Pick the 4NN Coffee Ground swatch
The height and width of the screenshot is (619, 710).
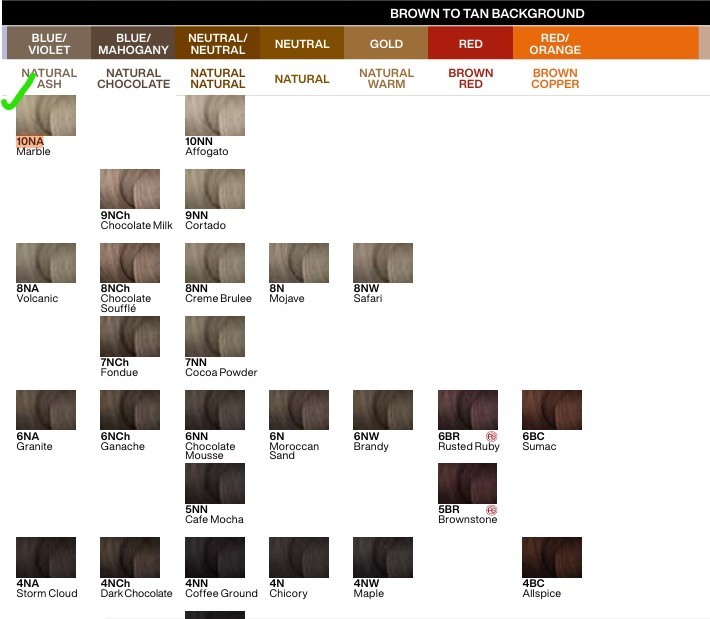pyautogui.click(x=215, y=557)
